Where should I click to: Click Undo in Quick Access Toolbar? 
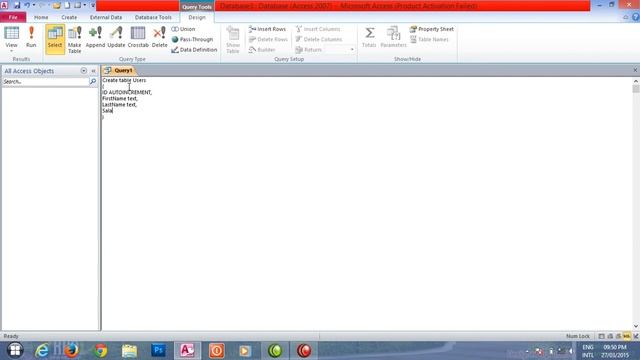27,5
